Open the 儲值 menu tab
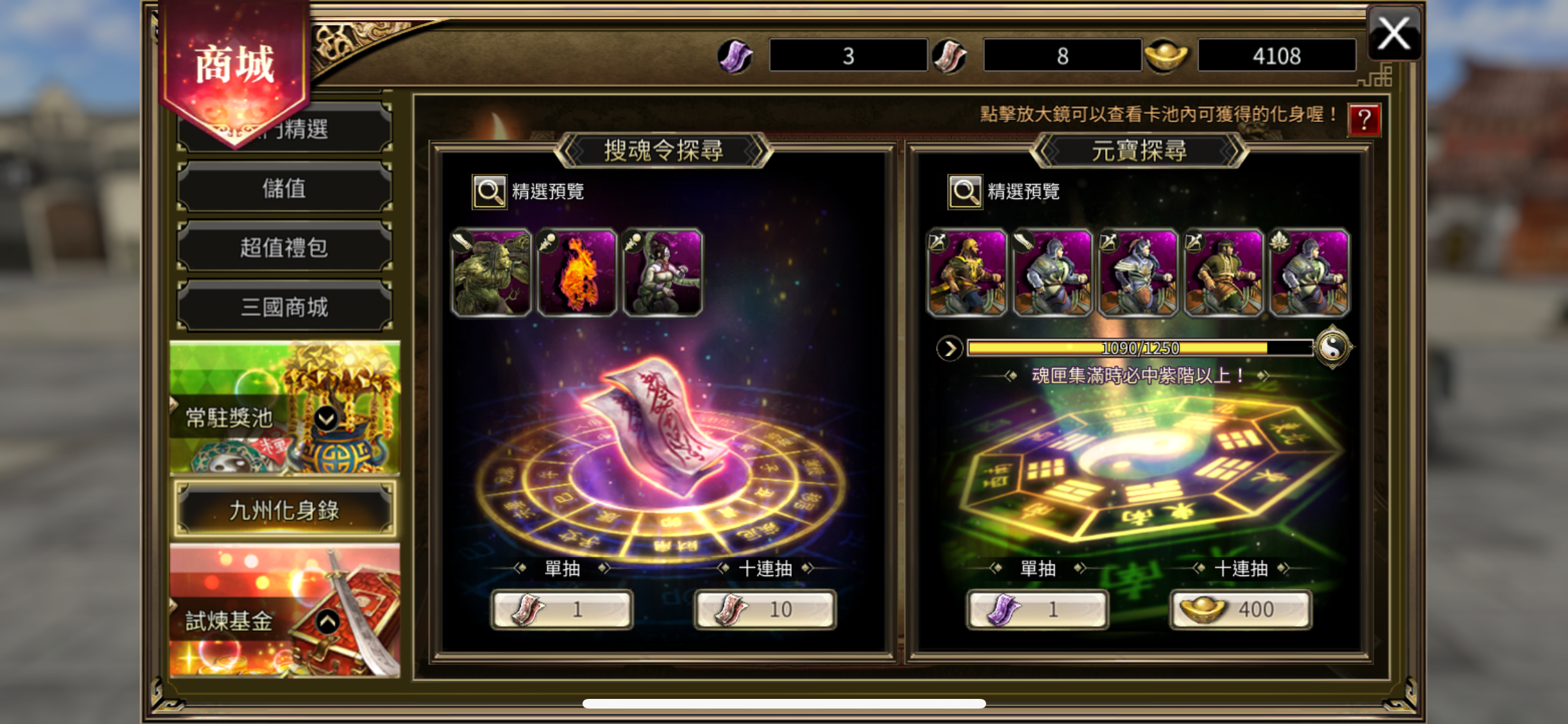This screenshot has width=1568, height=724. point(284,189)
